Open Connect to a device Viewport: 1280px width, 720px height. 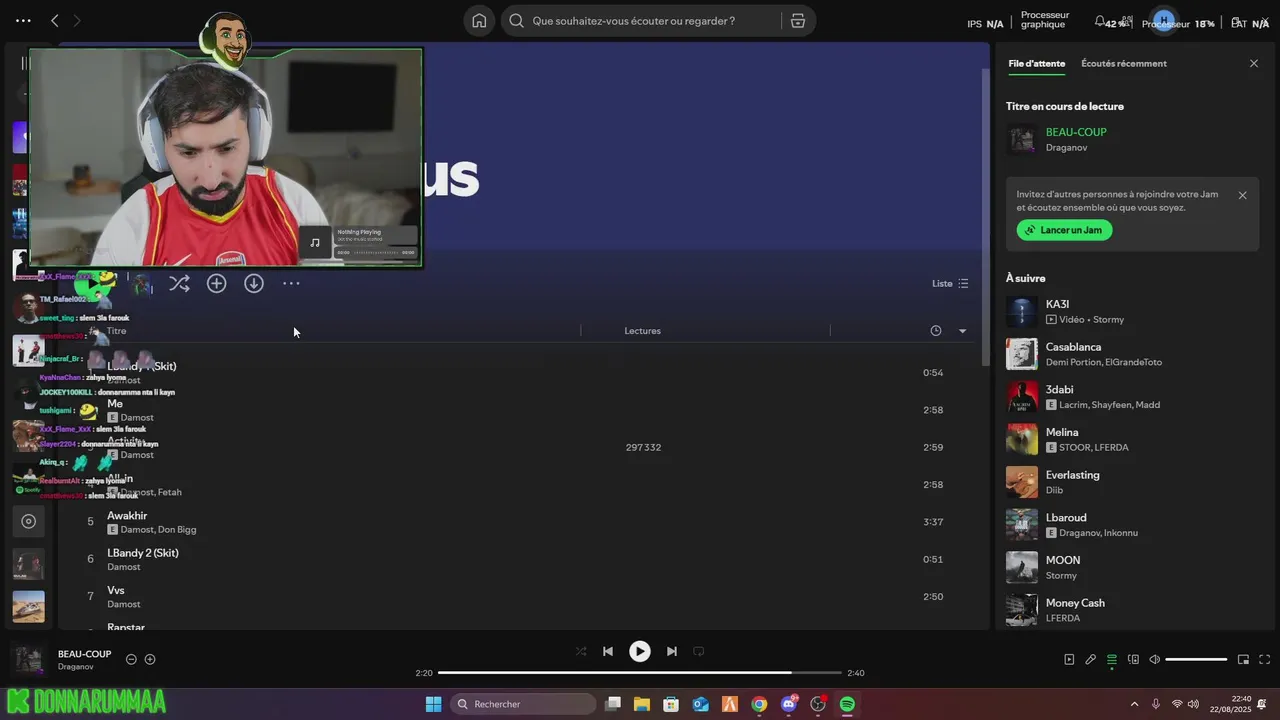[x=1133, y=660]
